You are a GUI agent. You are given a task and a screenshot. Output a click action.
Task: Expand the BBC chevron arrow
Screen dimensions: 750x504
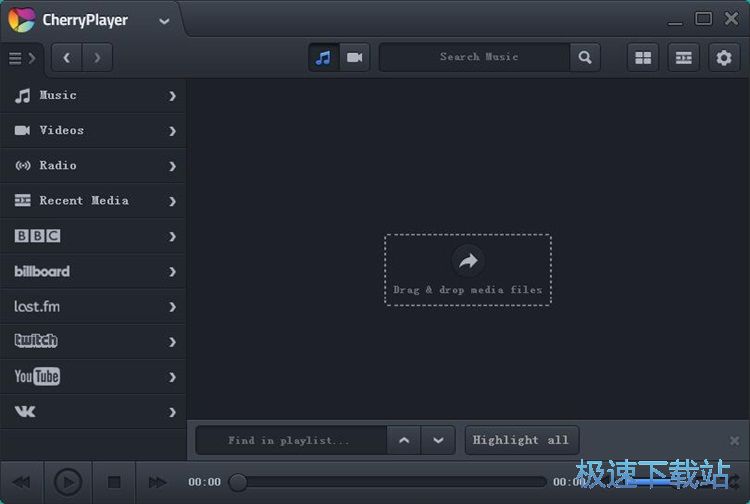coord(172,237)
